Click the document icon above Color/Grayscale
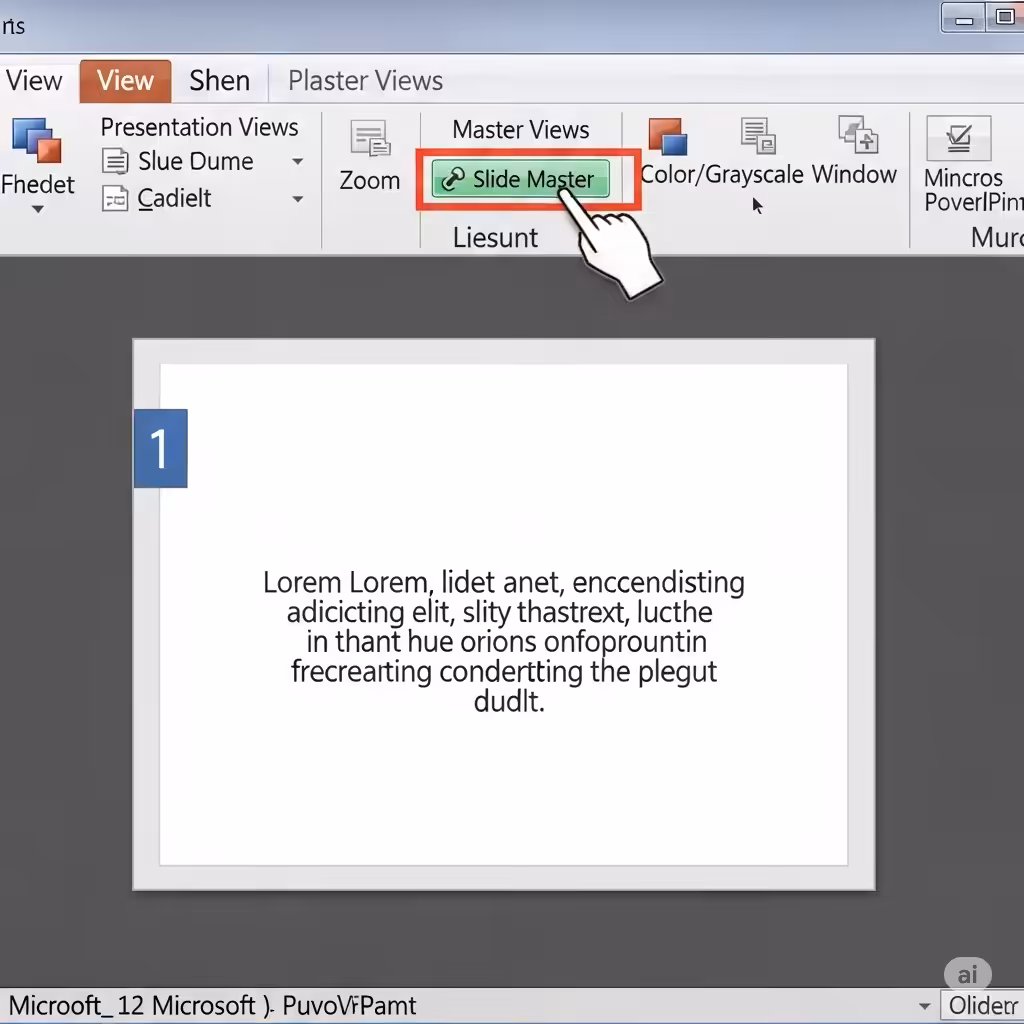This screenshot has height=1024, width=1024. [x=758, y=135]
